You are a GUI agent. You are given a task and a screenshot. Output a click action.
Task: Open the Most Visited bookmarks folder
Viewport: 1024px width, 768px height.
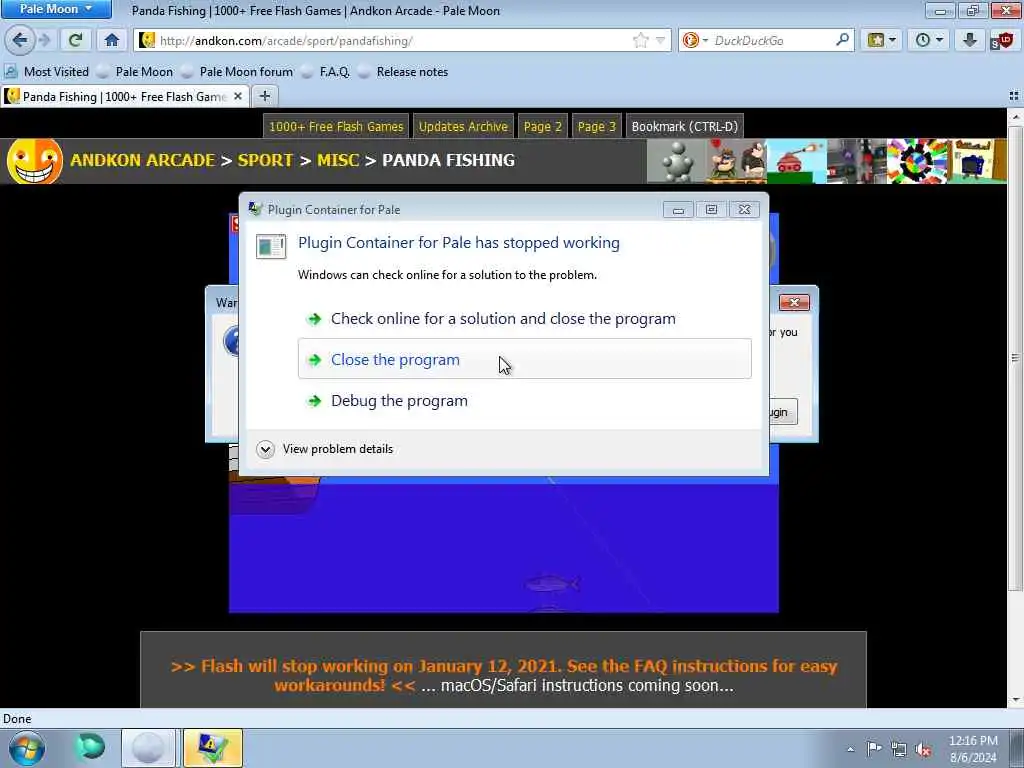[46, 72]
